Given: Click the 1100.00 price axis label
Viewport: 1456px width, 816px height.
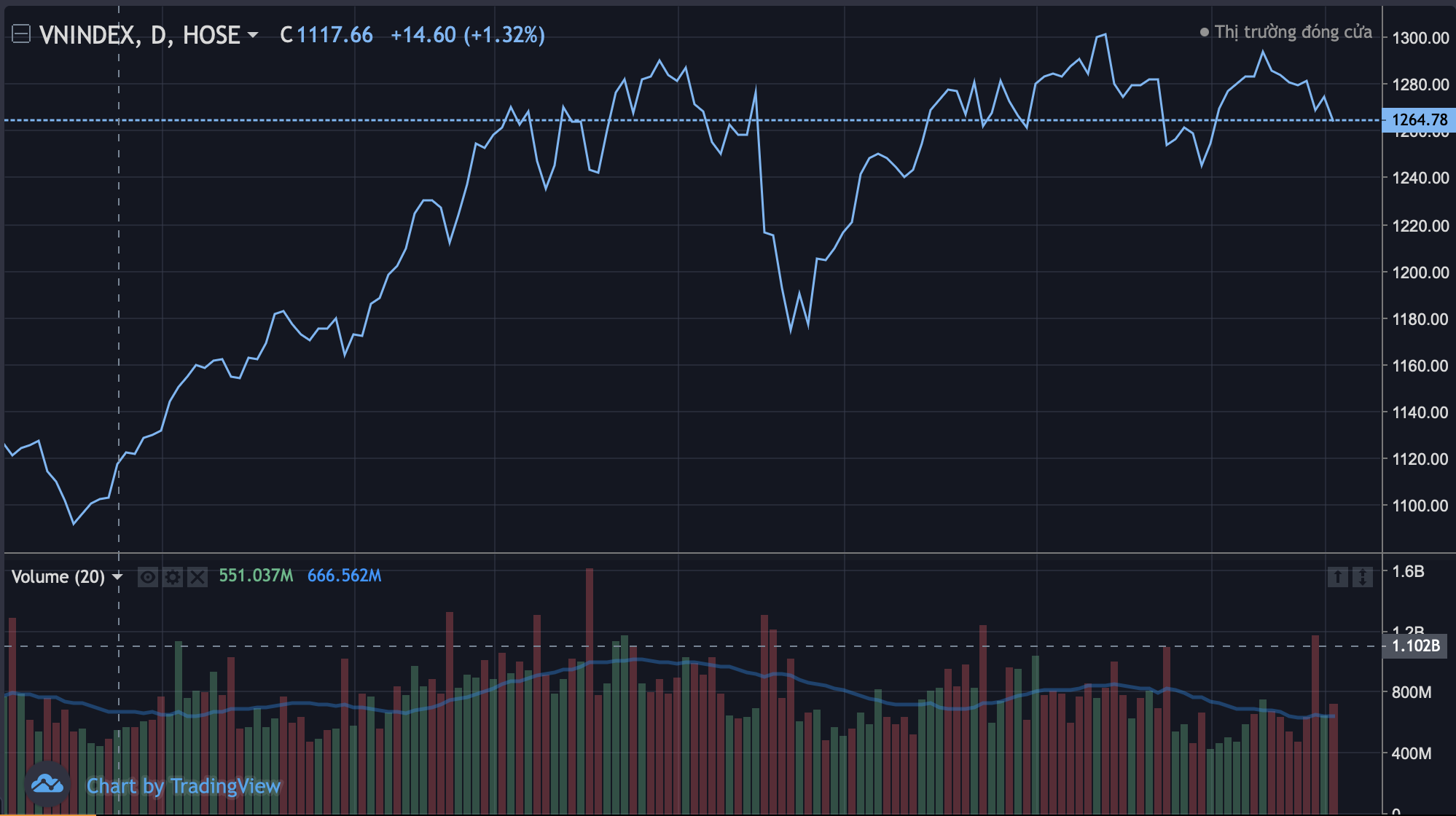Looking at the screenshot, I should click(x=1420, y=506).
